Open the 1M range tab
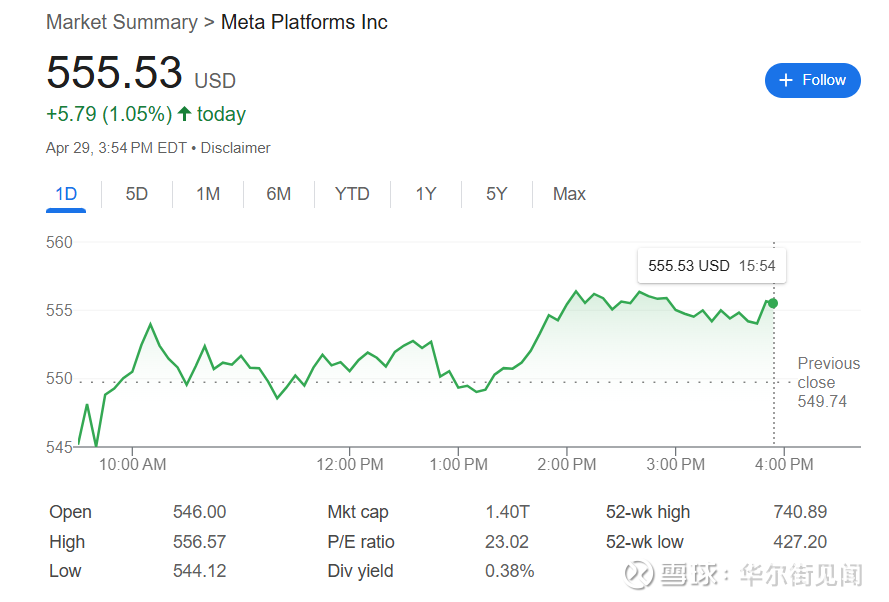Screen dimensions: 889x602 208,194
